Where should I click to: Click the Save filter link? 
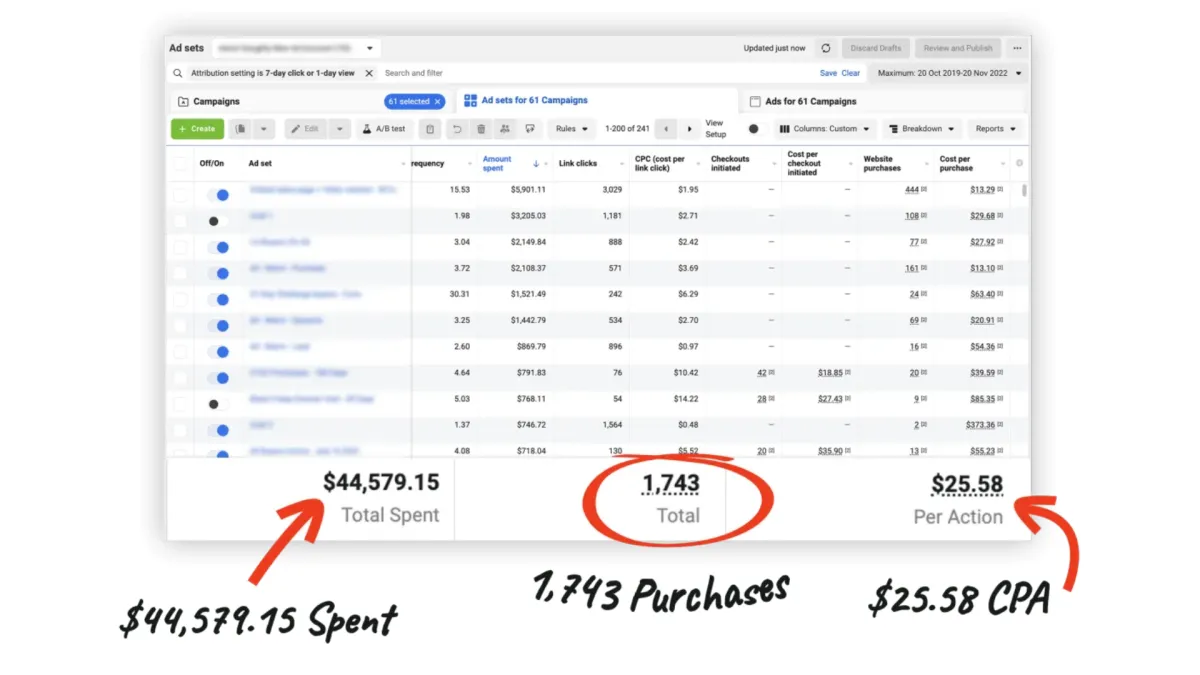[828, 73]
